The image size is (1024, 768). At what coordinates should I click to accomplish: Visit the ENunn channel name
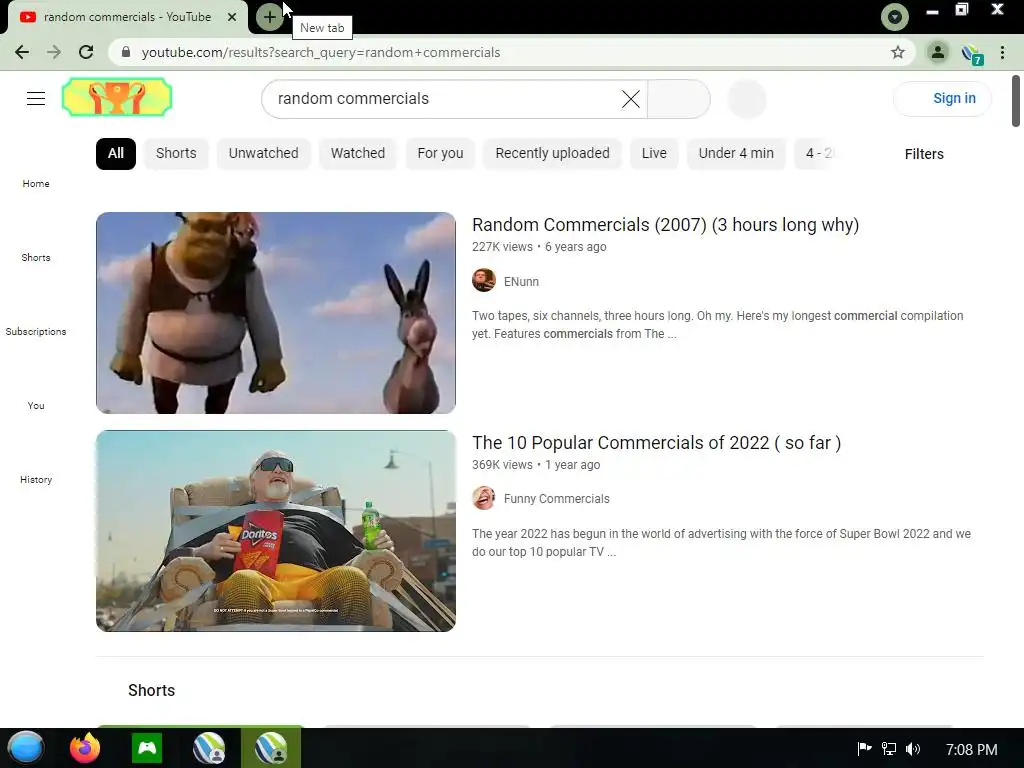tap(521, 281)
